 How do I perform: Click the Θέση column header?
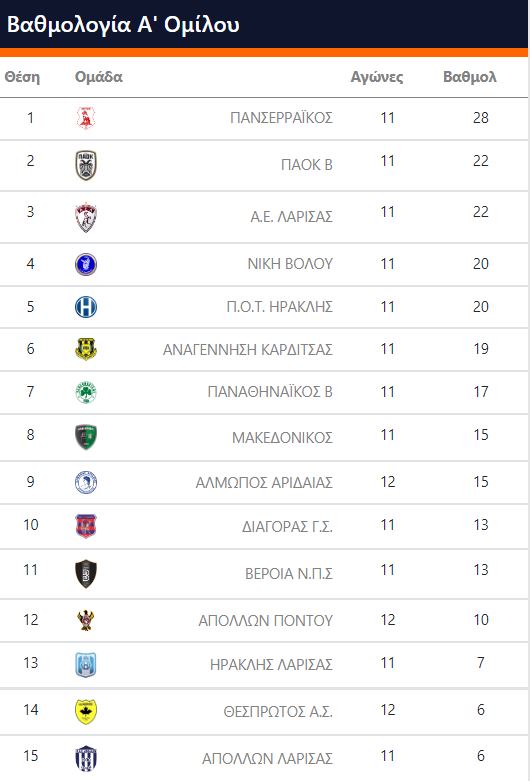pos(22,77)
